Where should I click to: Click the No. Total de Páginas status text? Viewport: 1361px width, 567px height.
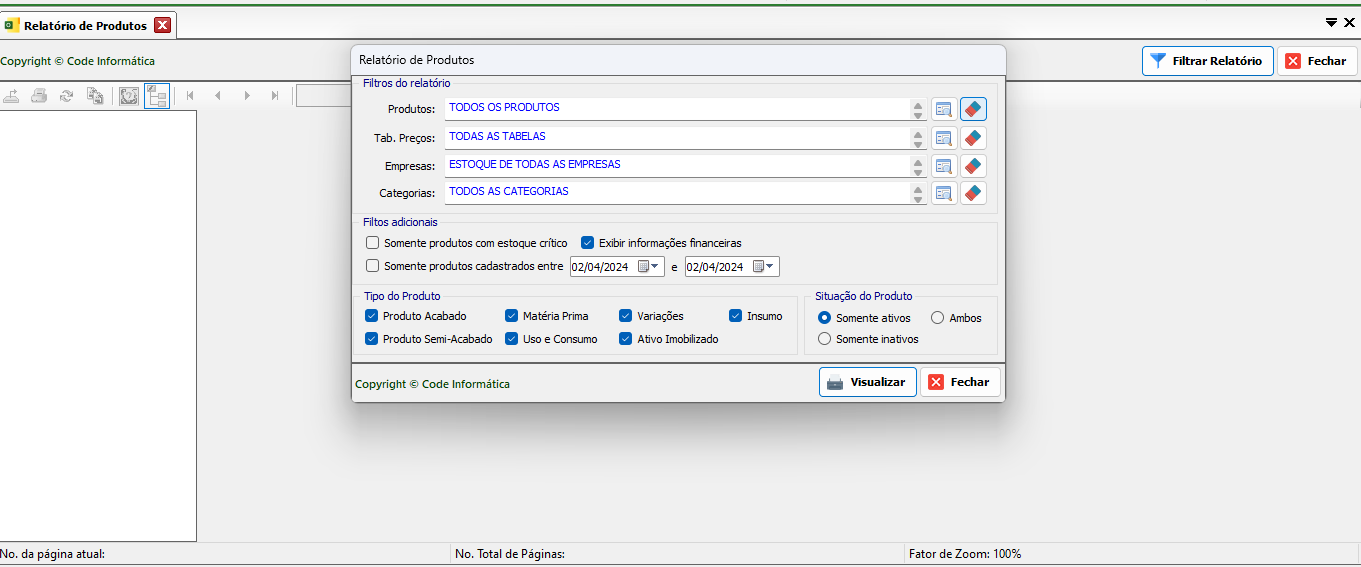point(510,553)
